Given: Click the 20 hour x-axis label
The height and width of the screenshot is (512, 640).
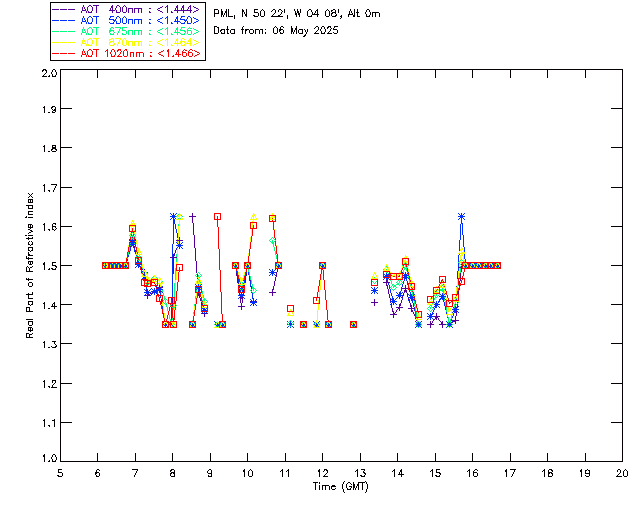Looking at the screenshot, I should 622,473.
